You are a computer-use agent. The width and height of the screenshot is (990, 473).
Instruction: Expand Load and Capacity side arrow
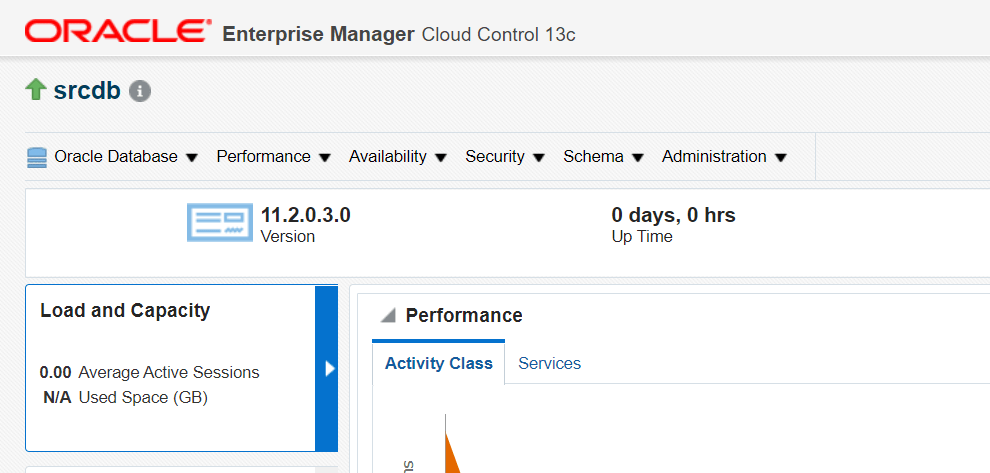[328, 368]
